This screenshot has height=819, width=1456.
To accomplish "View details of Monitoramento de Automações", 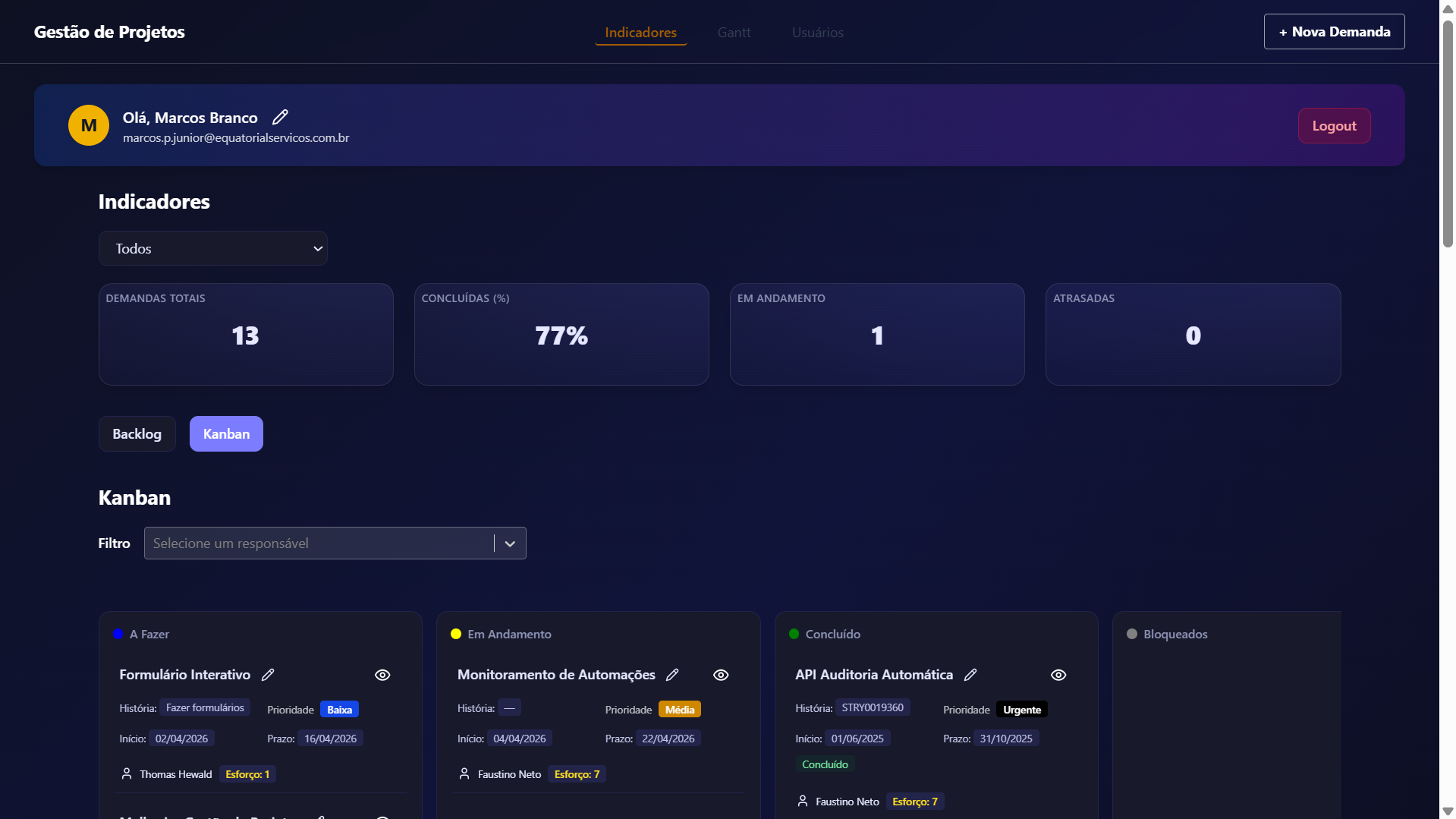I will tap(721, 675).
